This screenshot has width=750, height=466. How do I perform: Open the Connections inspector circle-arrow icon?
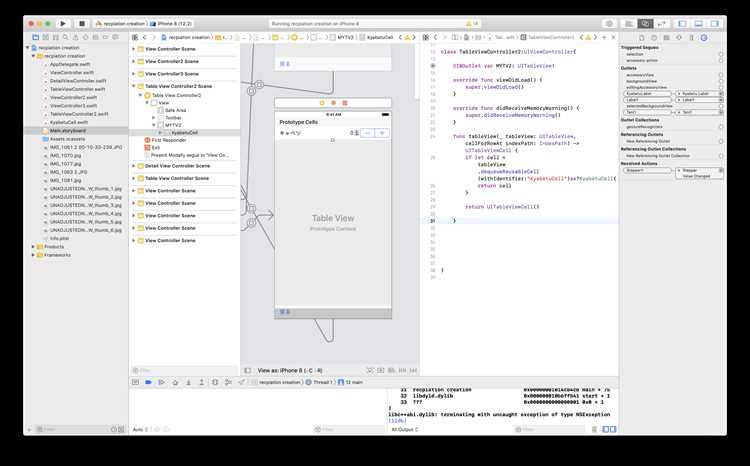coord(704,37)
